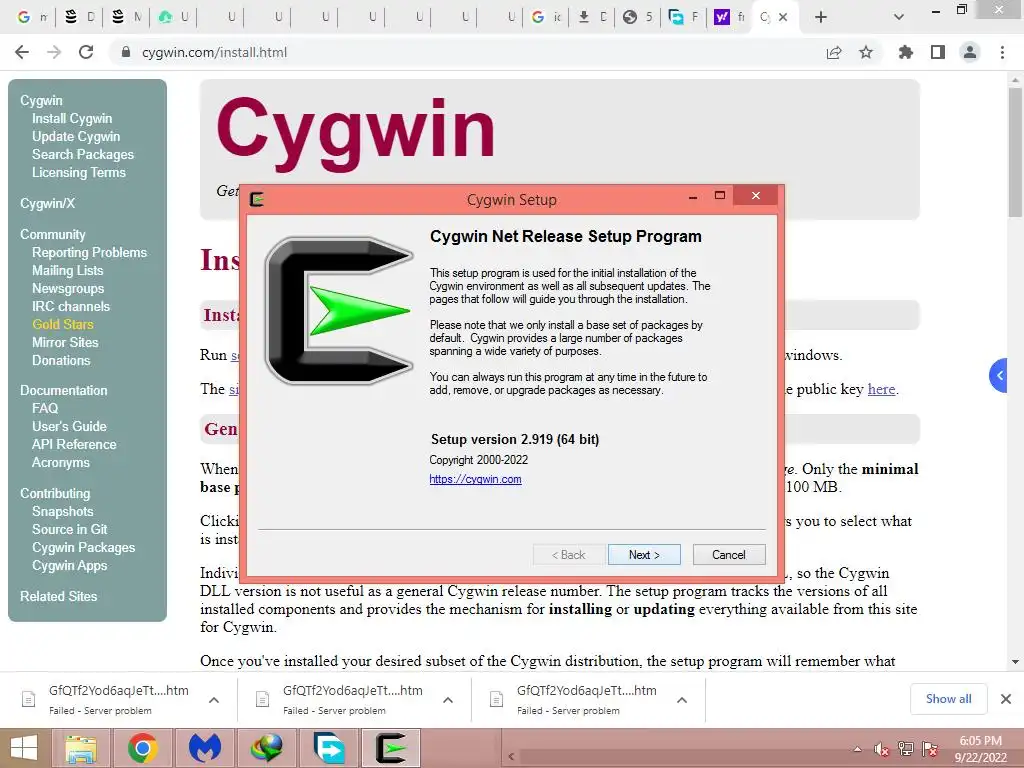Open Chrome profile avatar
1024x768 pixels.
pyautogui.click(x=970, y=52)
